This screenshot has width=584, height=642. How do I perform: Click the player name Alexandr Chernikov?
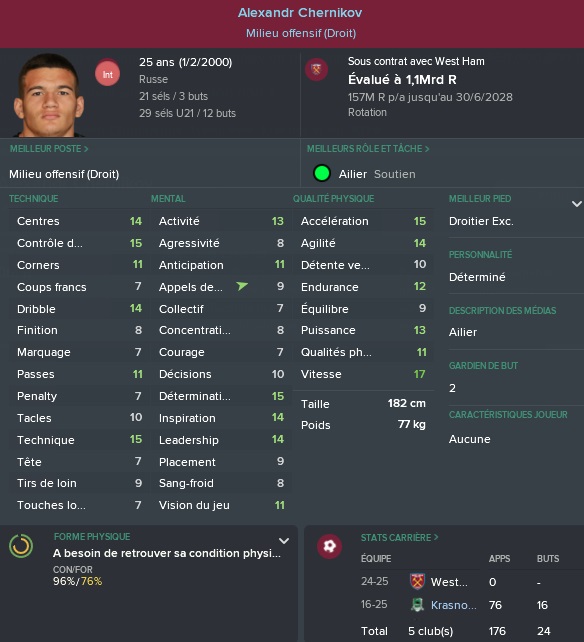300,13
